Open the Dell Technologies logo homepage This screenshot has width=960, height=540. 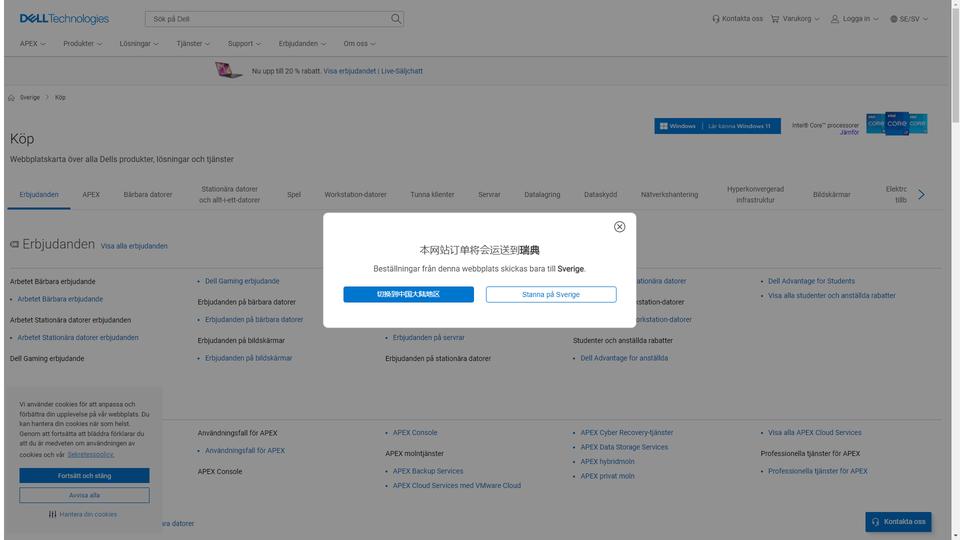click(64, 19)
